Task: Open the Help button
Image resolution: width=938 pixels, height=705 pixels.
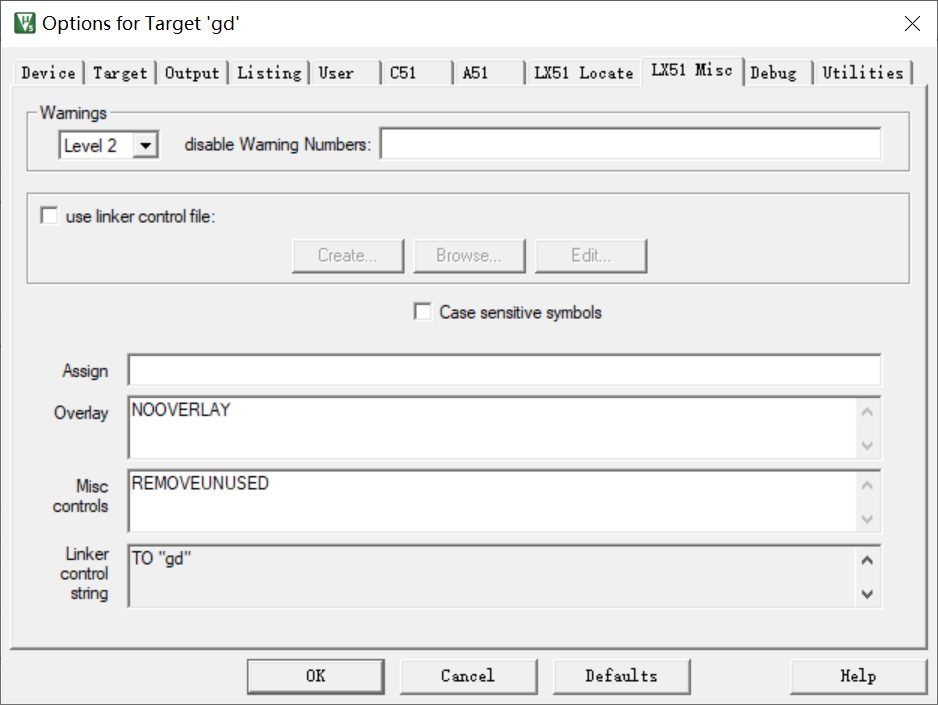Action: pyautogui.click(x=858, y=676)
